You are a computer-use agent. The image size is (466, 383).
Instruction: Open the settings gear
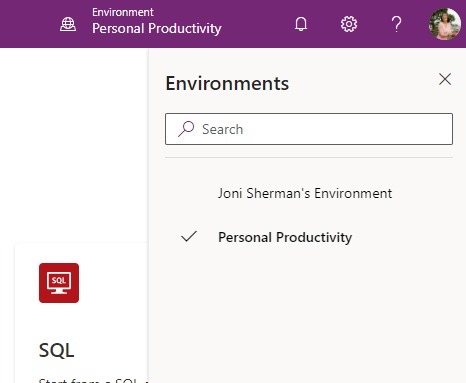click(349, 24)
